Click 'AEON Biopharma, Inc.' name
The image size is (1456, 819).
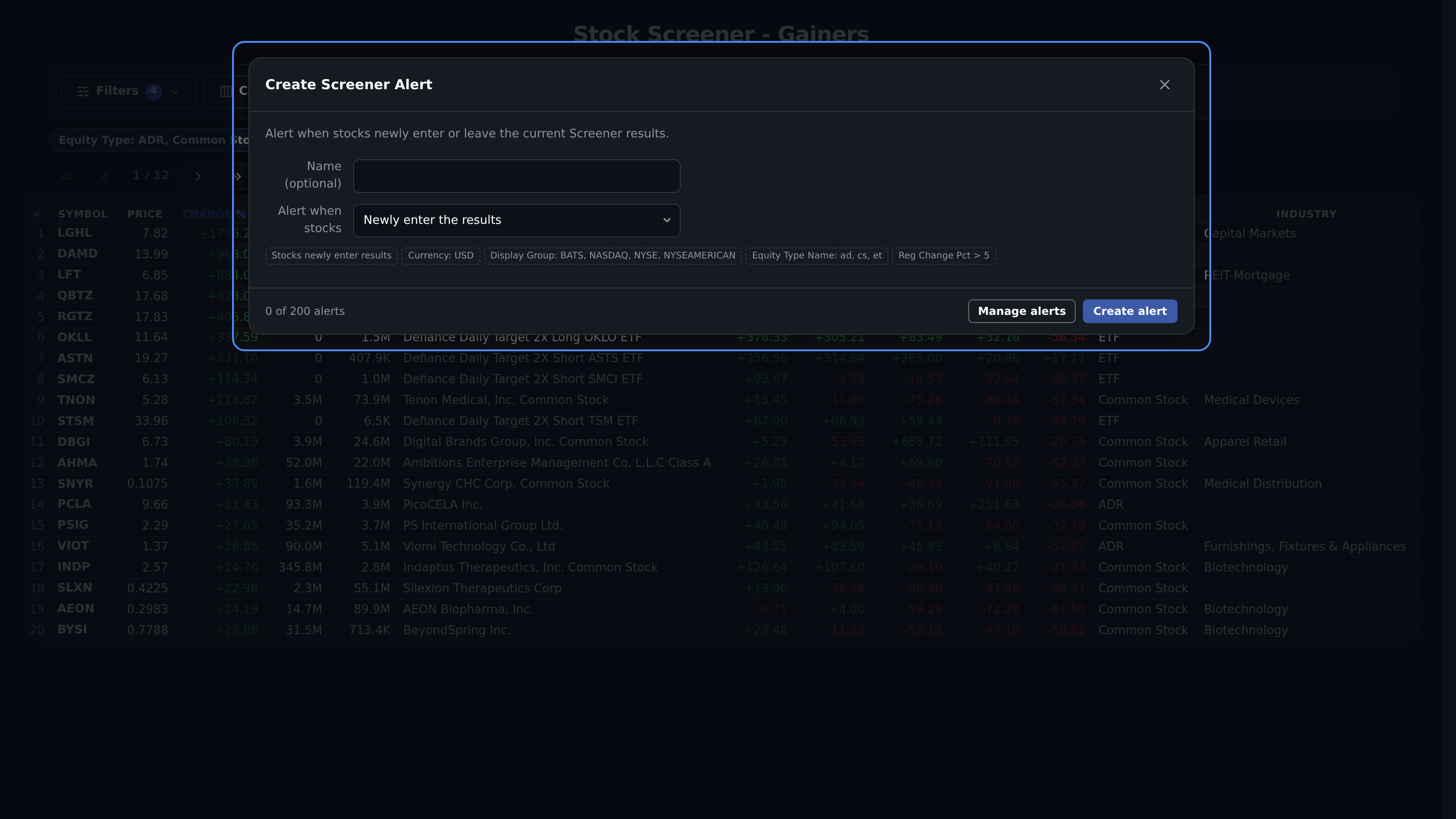click(468, 609)
